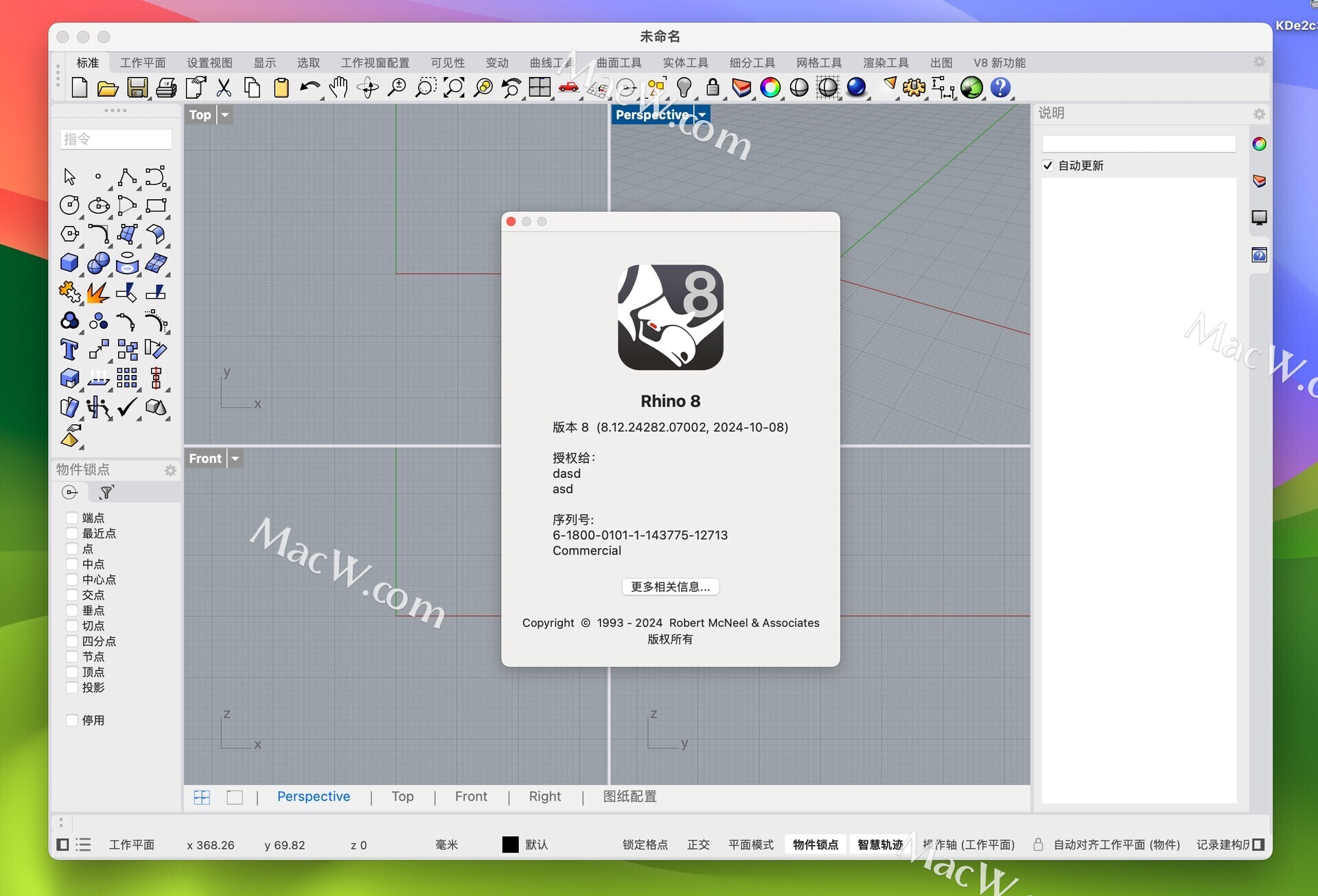Click the checkmark analyze tool icon
The image size is (1318, 896).
click(127, 407)
